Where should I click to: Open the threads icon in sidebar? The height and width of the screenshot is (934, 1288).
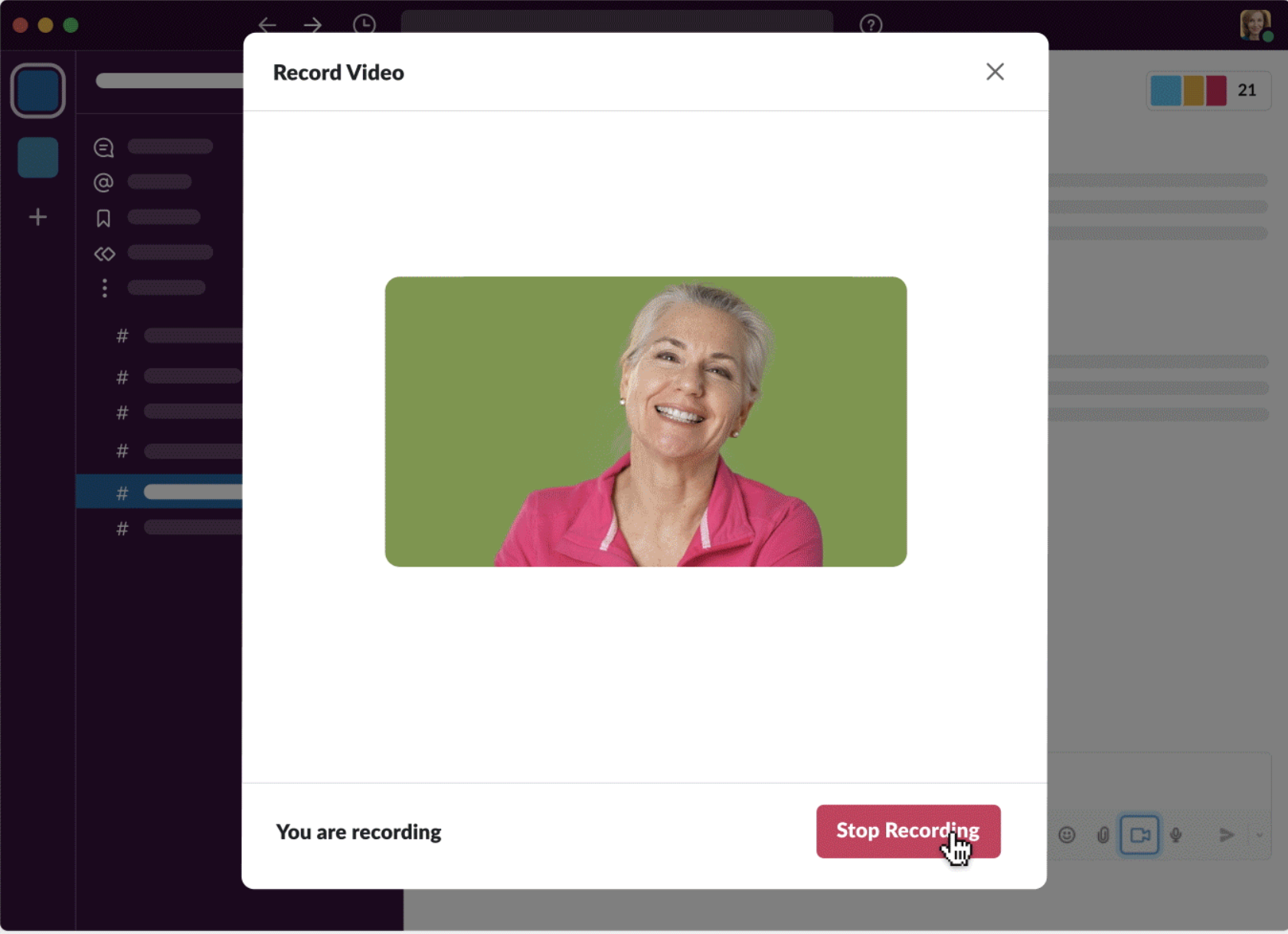pos(104,147)
